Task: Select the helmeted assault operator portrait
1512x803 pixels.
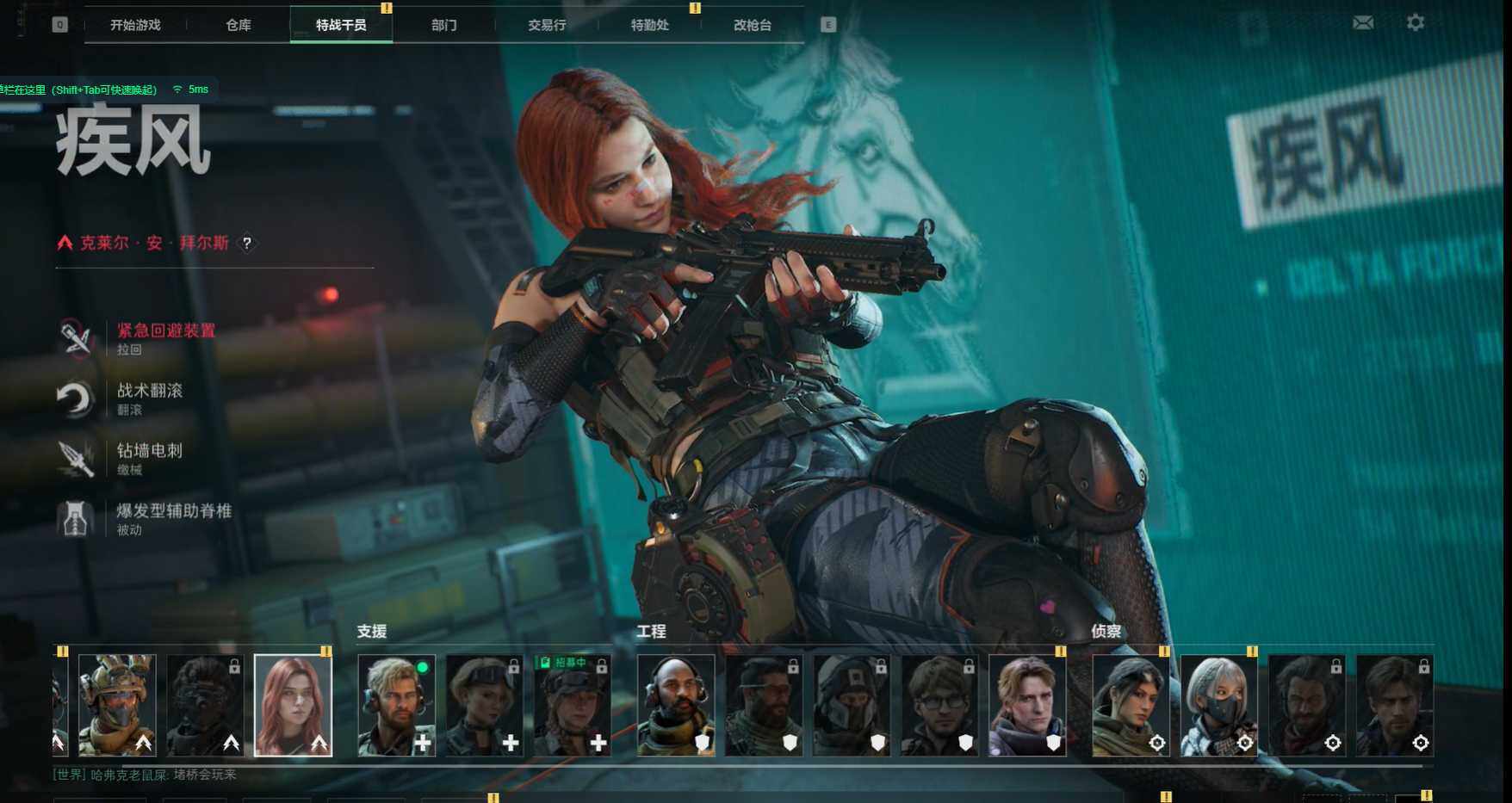Action: tap(117, 705)
